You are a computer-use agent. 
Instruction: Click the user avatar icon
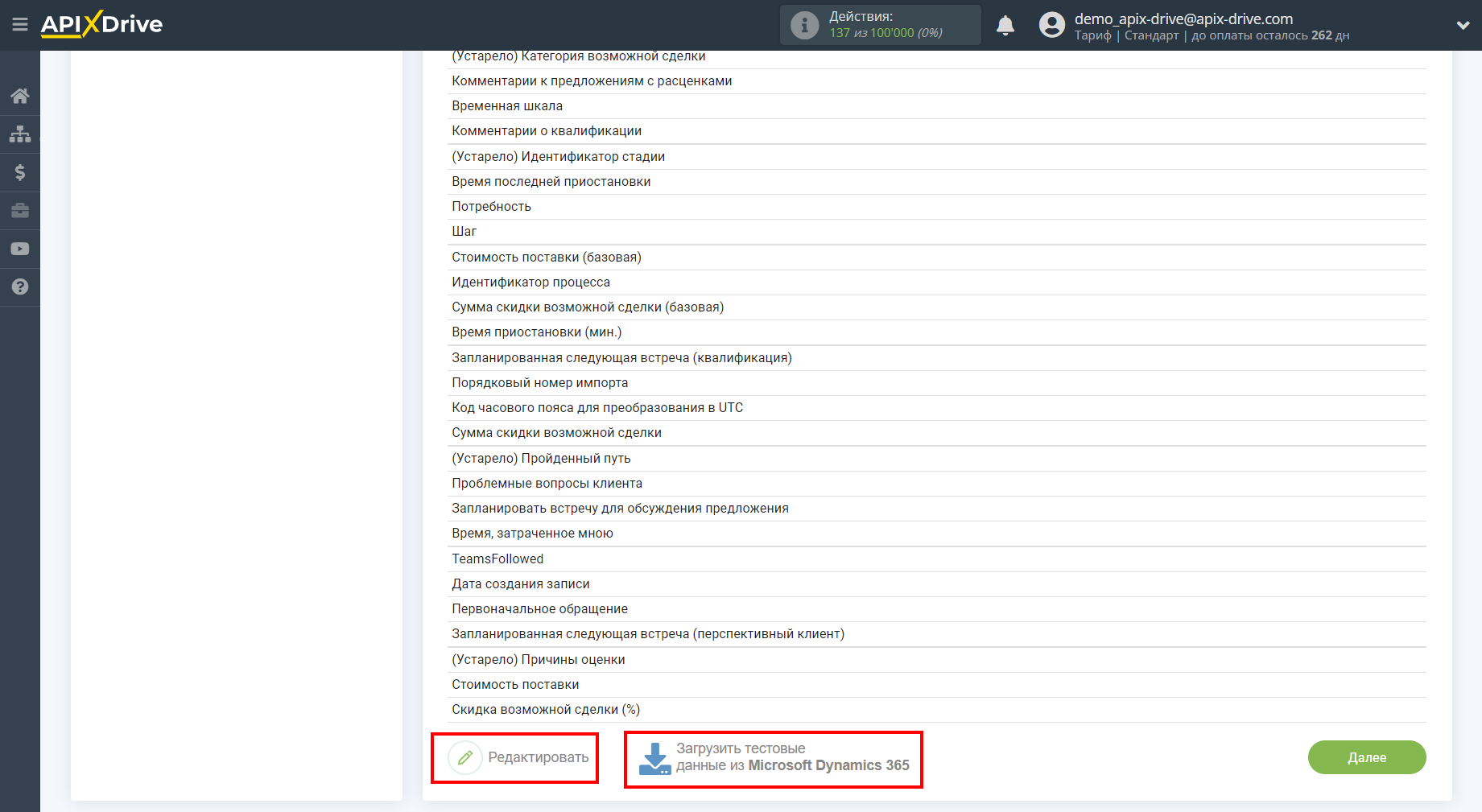click(x=1051, y=25)
